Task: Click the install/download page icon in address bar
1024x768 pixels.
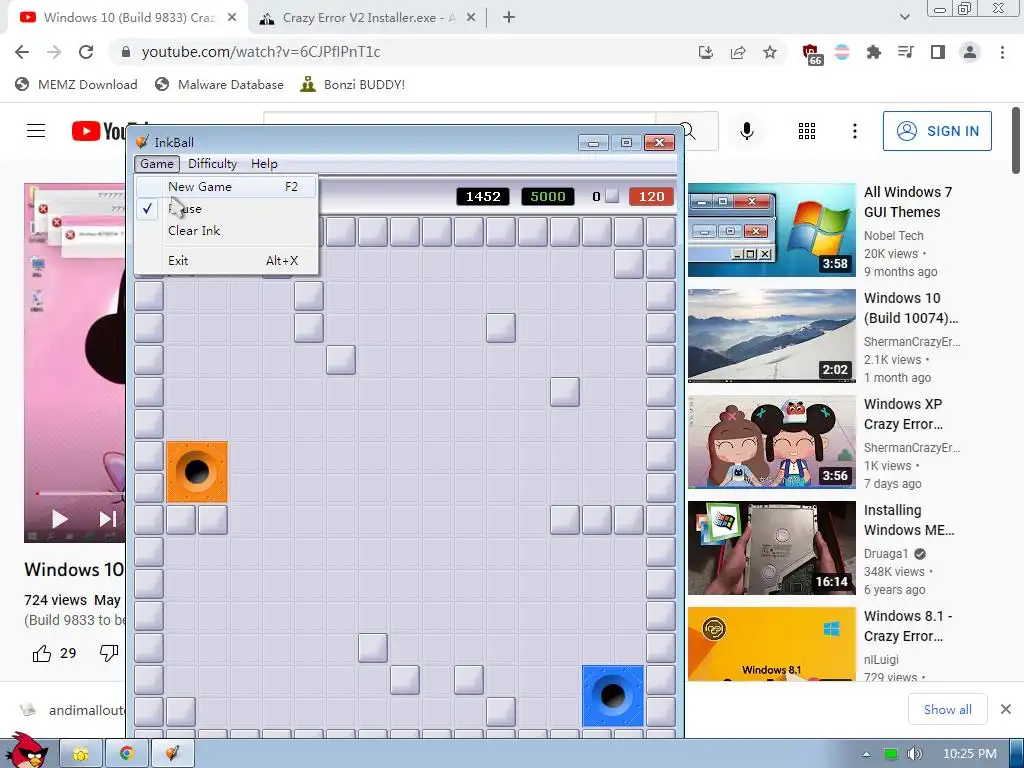Action: 706,52
